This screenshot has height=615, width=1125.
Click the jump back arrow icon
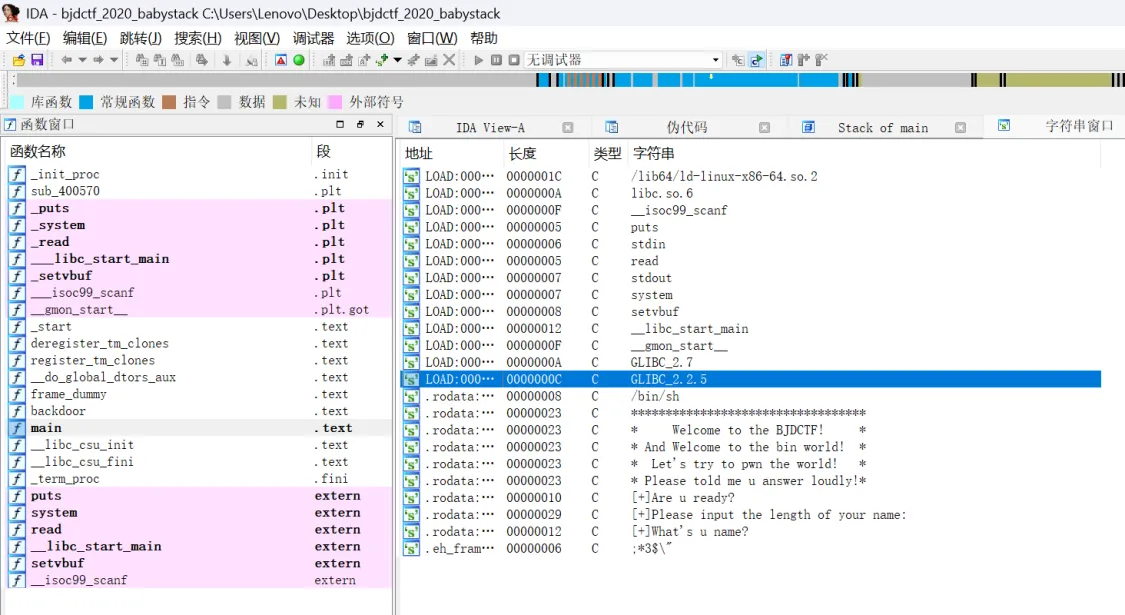point(67,60)
